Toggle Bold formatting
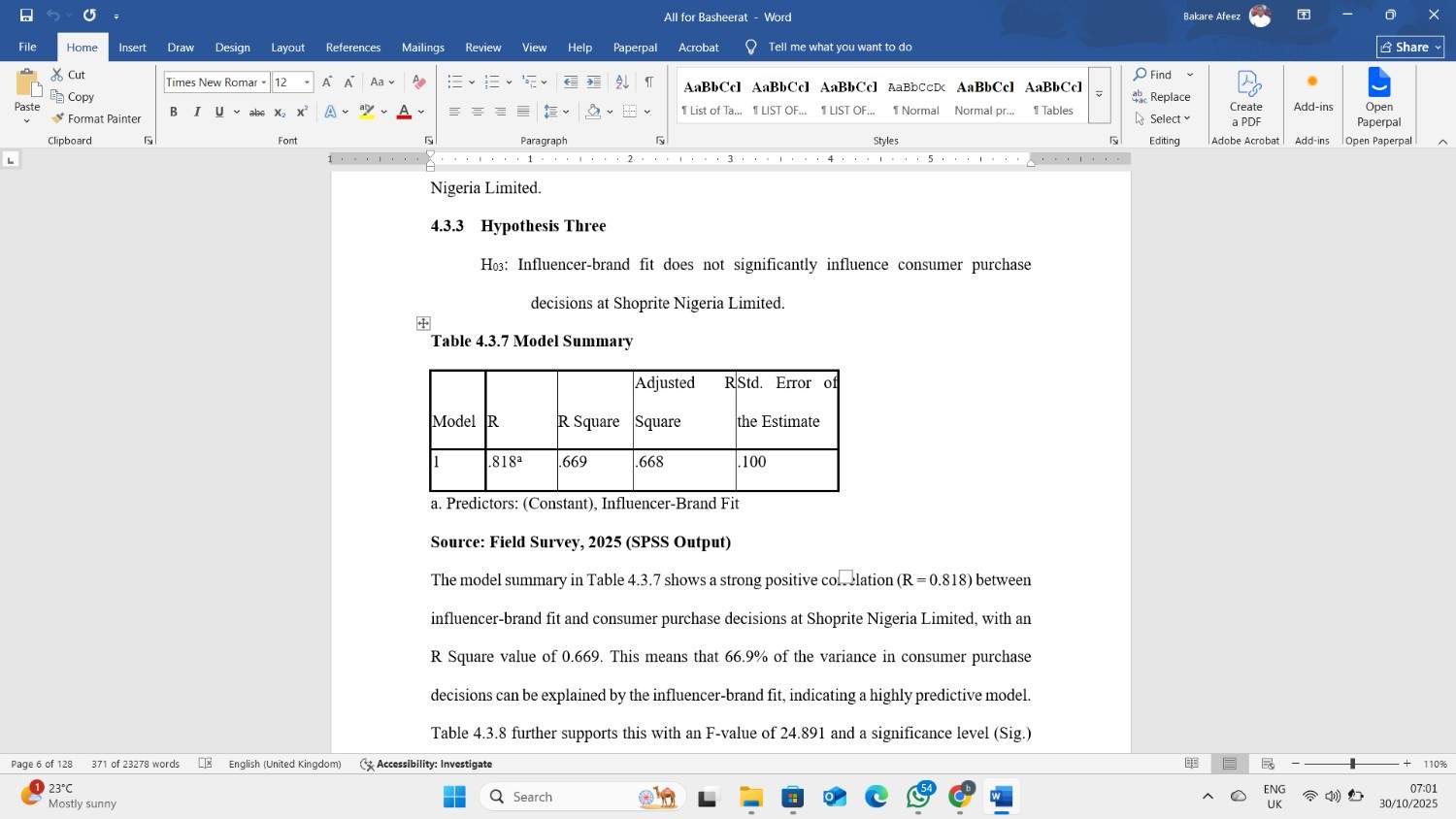Image resolution: width=1456 pixels, height=819 pixels. (x=174, y=112)
